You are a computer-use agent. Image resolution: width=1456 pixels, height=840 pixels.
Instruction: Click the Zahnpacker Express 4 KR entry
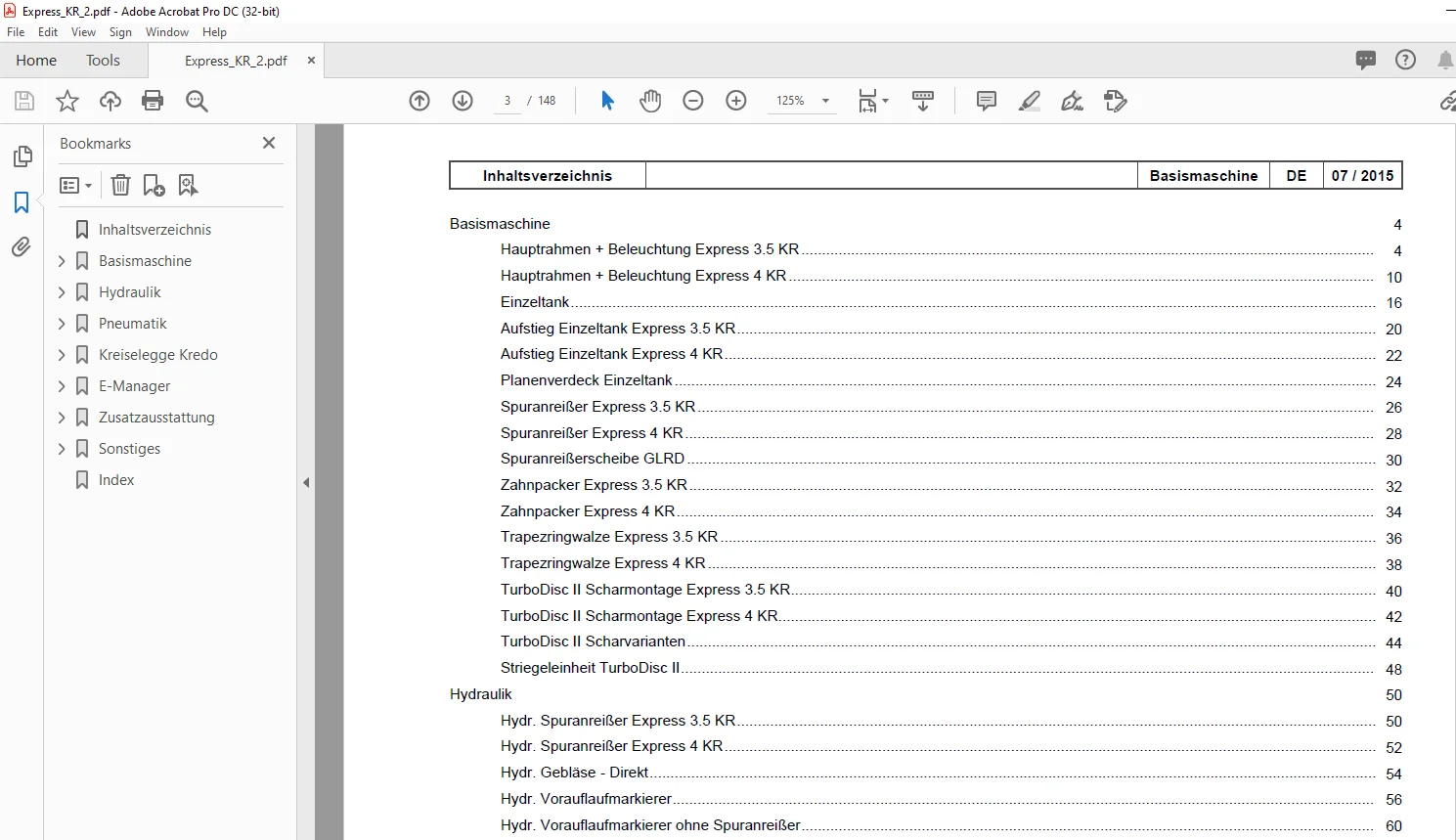click(588, 511)
